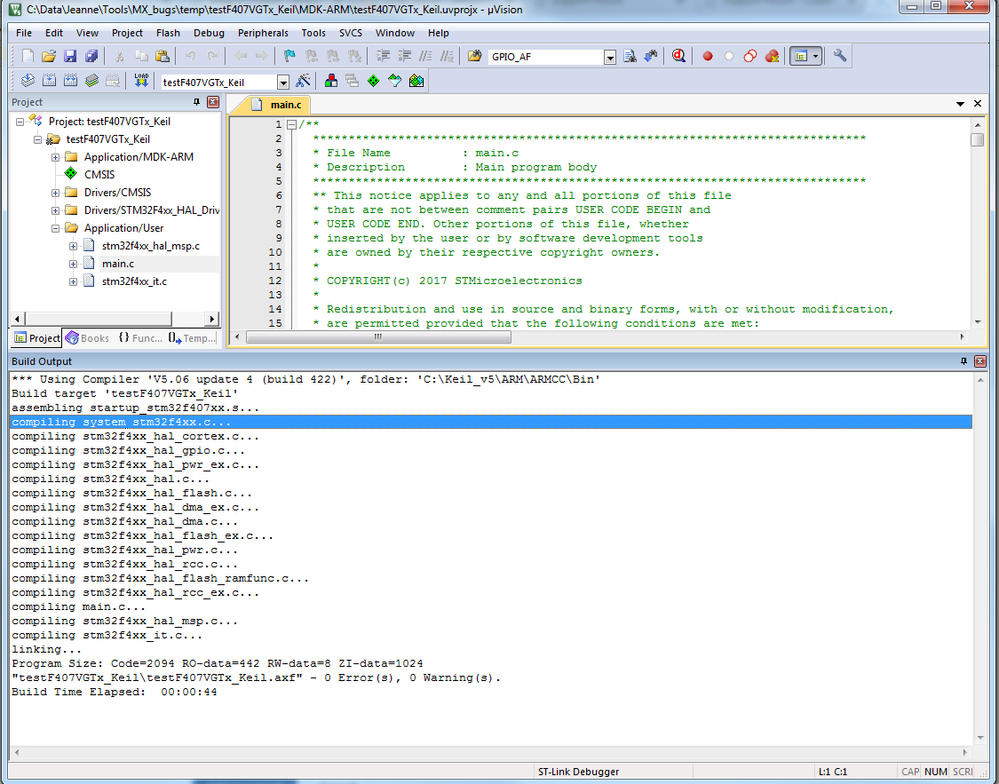The height and width of the screenshot is (784, 999).
Task: Collapse the testF407VGTx_Keil target folder node
Action: tap(38, 139)
